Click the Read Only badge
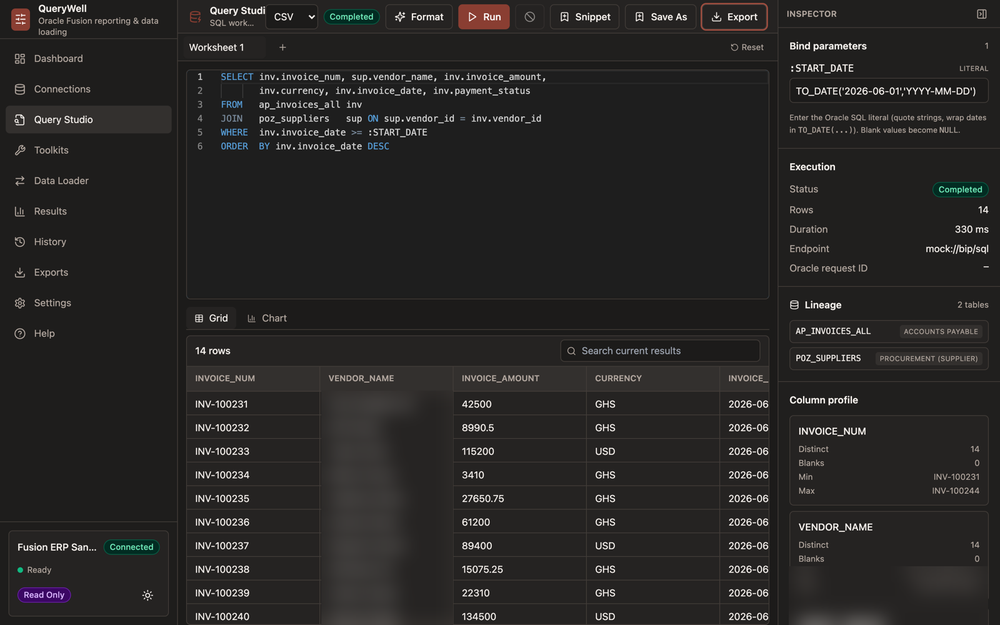The height and width of the screenshot is (625, 1000). [44, 595]
